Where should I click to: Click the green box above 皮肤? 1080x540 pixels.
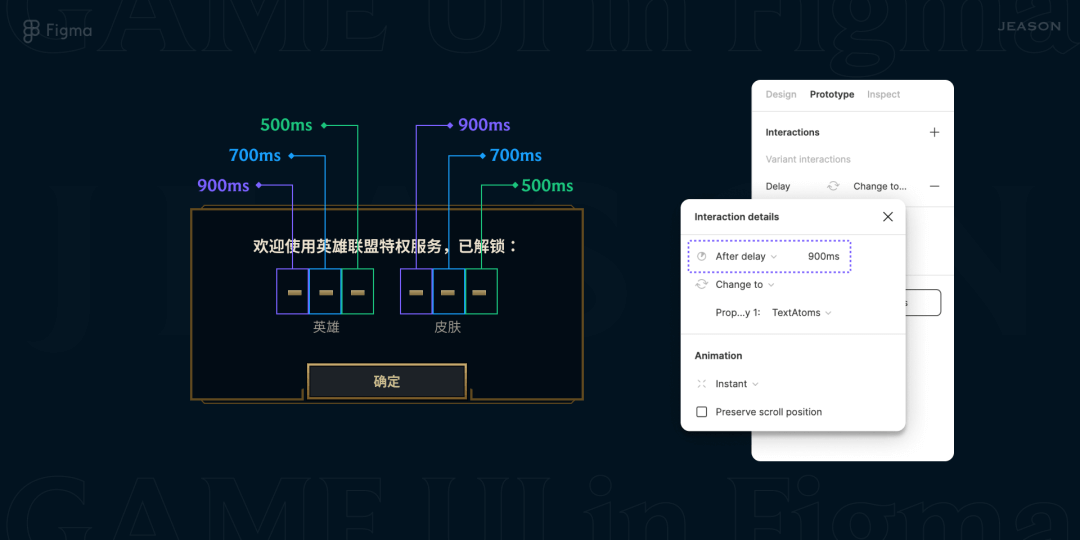point(481,291)
